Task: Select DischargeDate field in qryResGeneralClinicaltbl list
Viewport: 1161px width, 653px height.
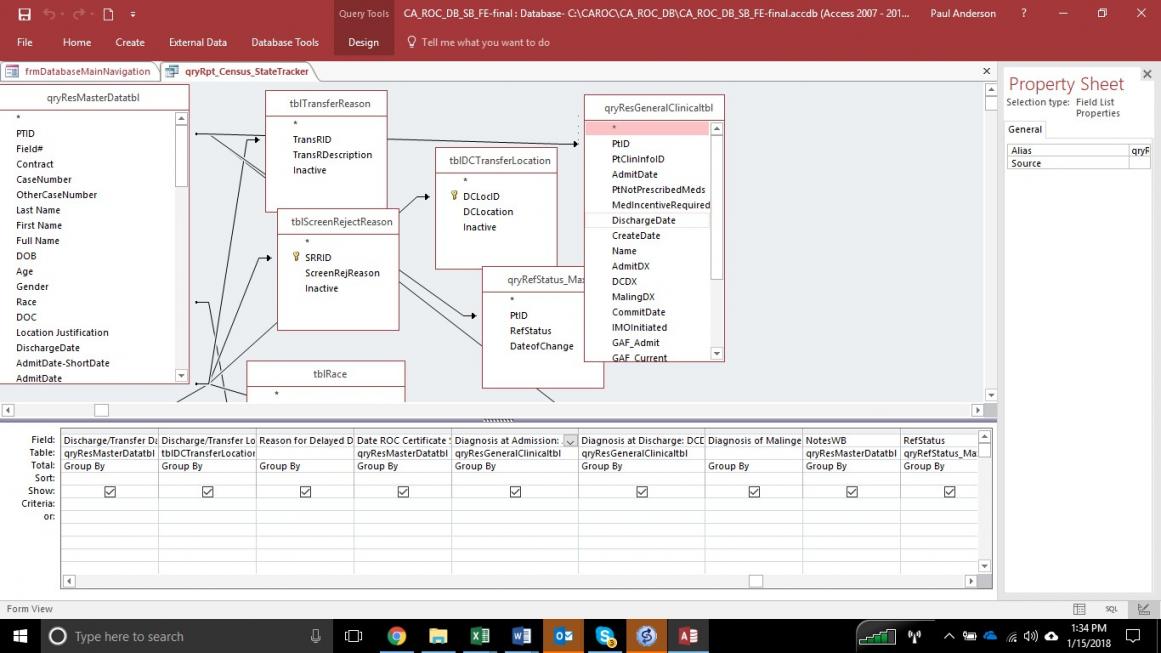Action: coord(643,220)
